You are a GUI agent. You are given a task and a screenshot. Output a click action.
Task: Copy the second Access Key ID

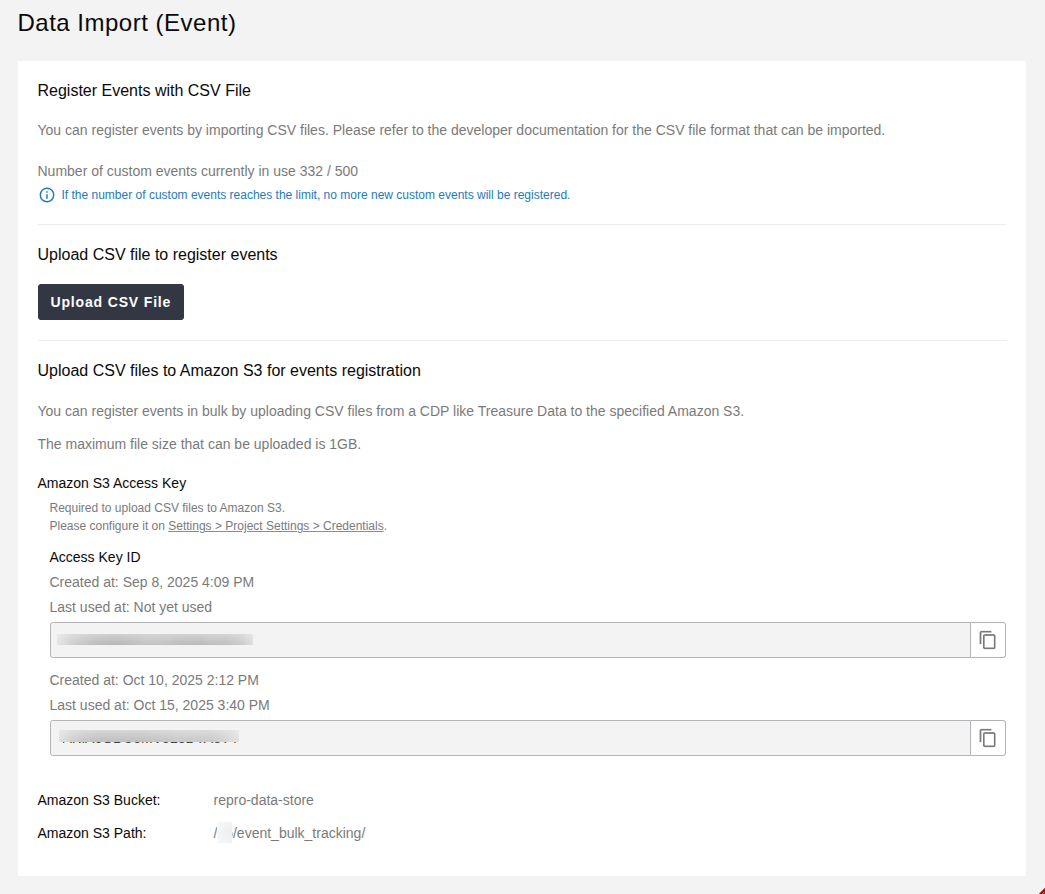tap(987, 737)
